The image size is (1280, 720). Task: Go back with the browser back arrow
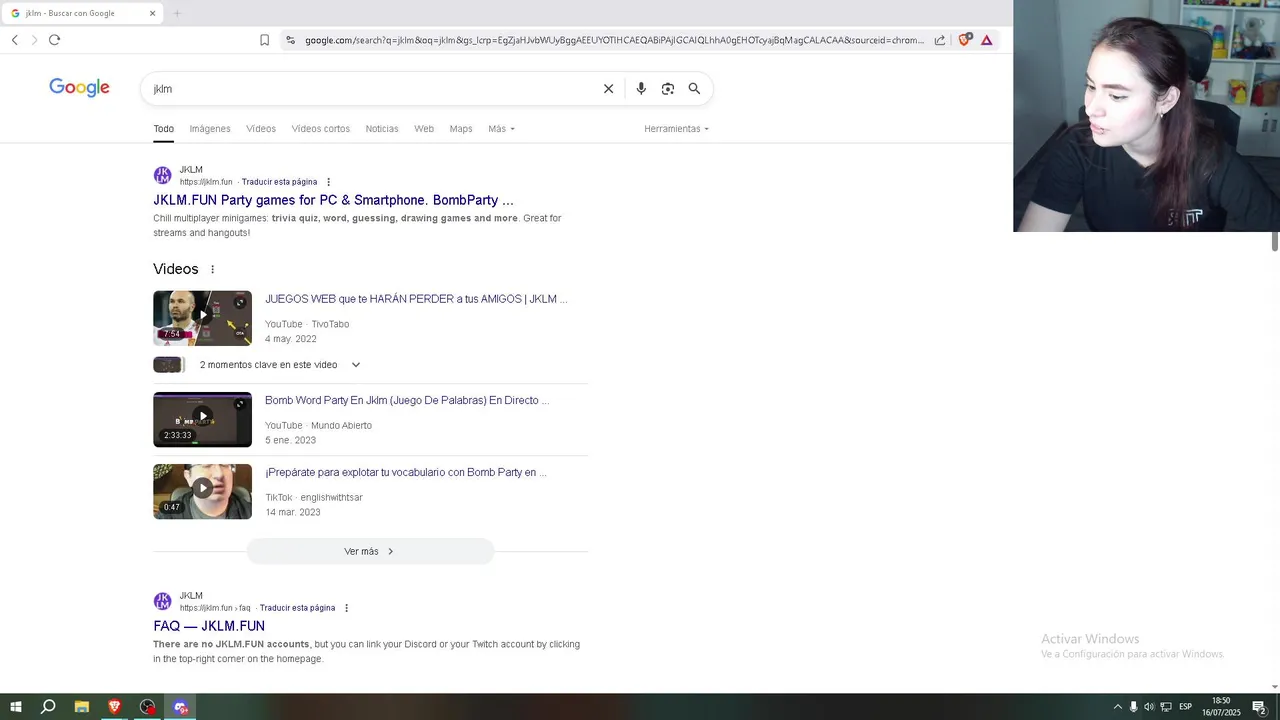(14, 40)
